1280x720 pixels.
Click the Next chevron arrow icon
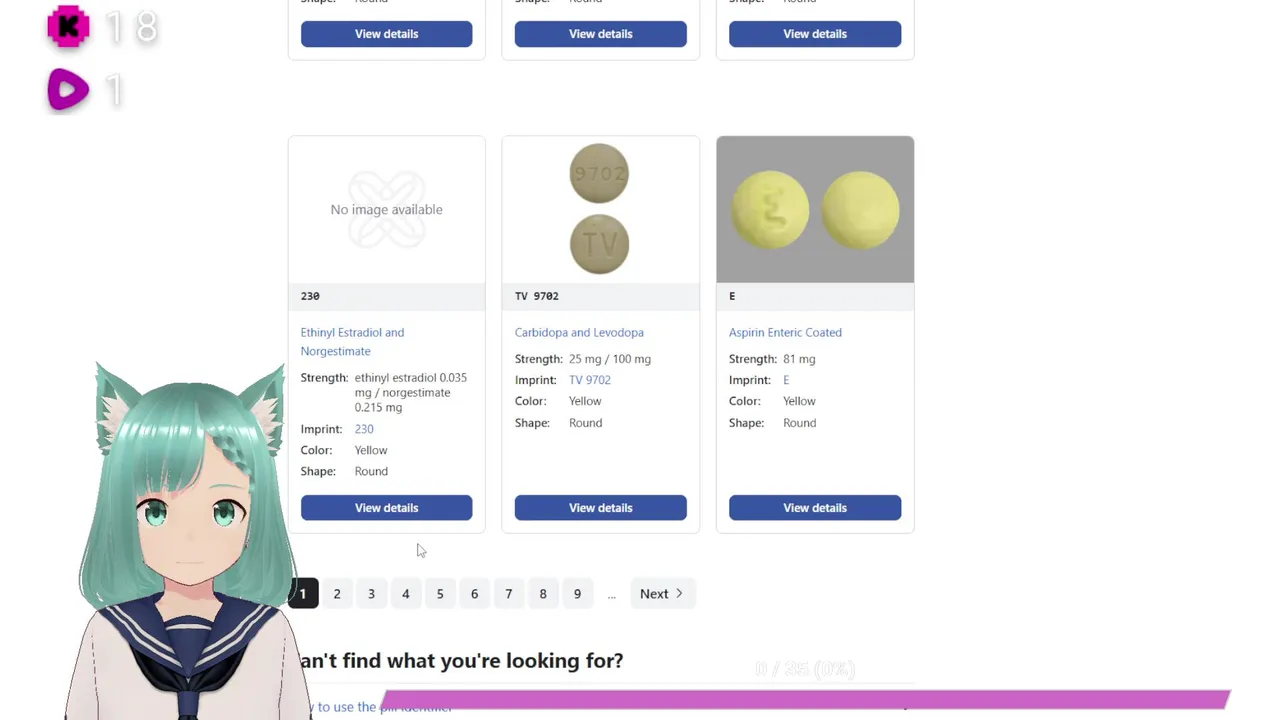click(679, 594)
